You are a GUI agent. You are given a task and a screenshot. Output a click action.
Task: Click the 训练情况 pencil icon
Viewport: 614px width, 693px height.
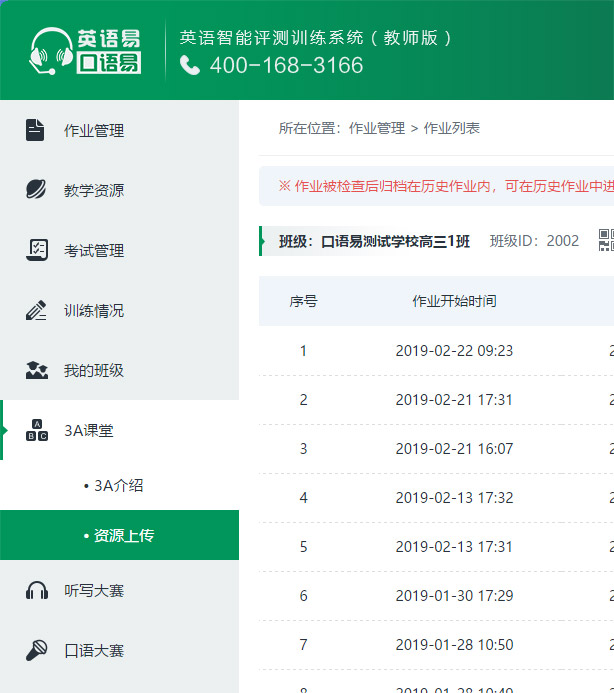pyautogui.click(x=36, y=310)
